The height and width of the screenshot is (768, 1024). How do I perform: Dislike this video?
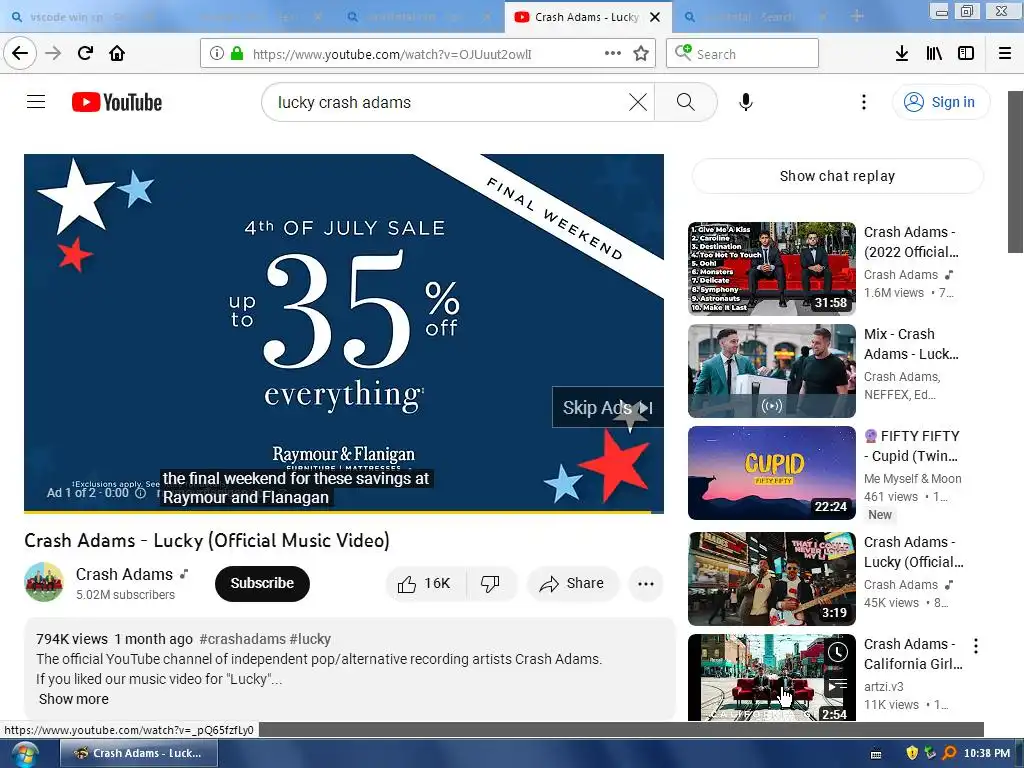[x=490, y=583]
